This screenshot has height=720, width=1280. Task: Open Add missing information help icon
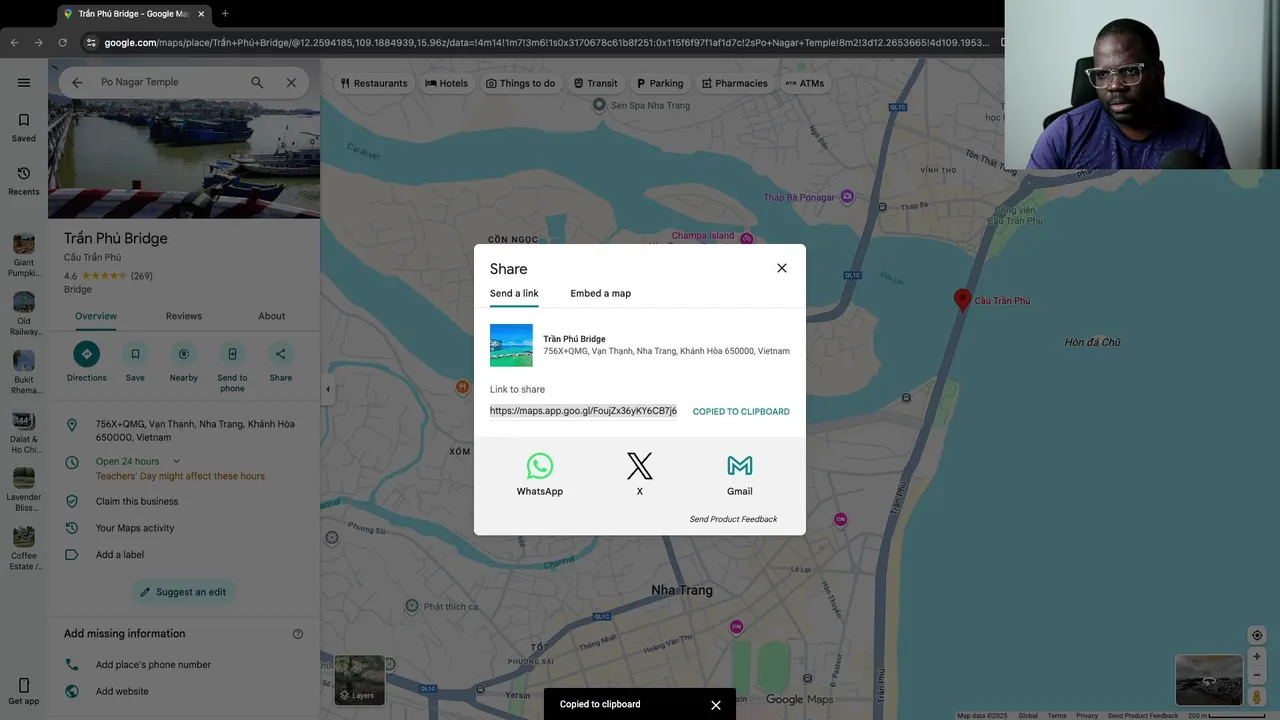pyautogui.click(x=298, y=634)
